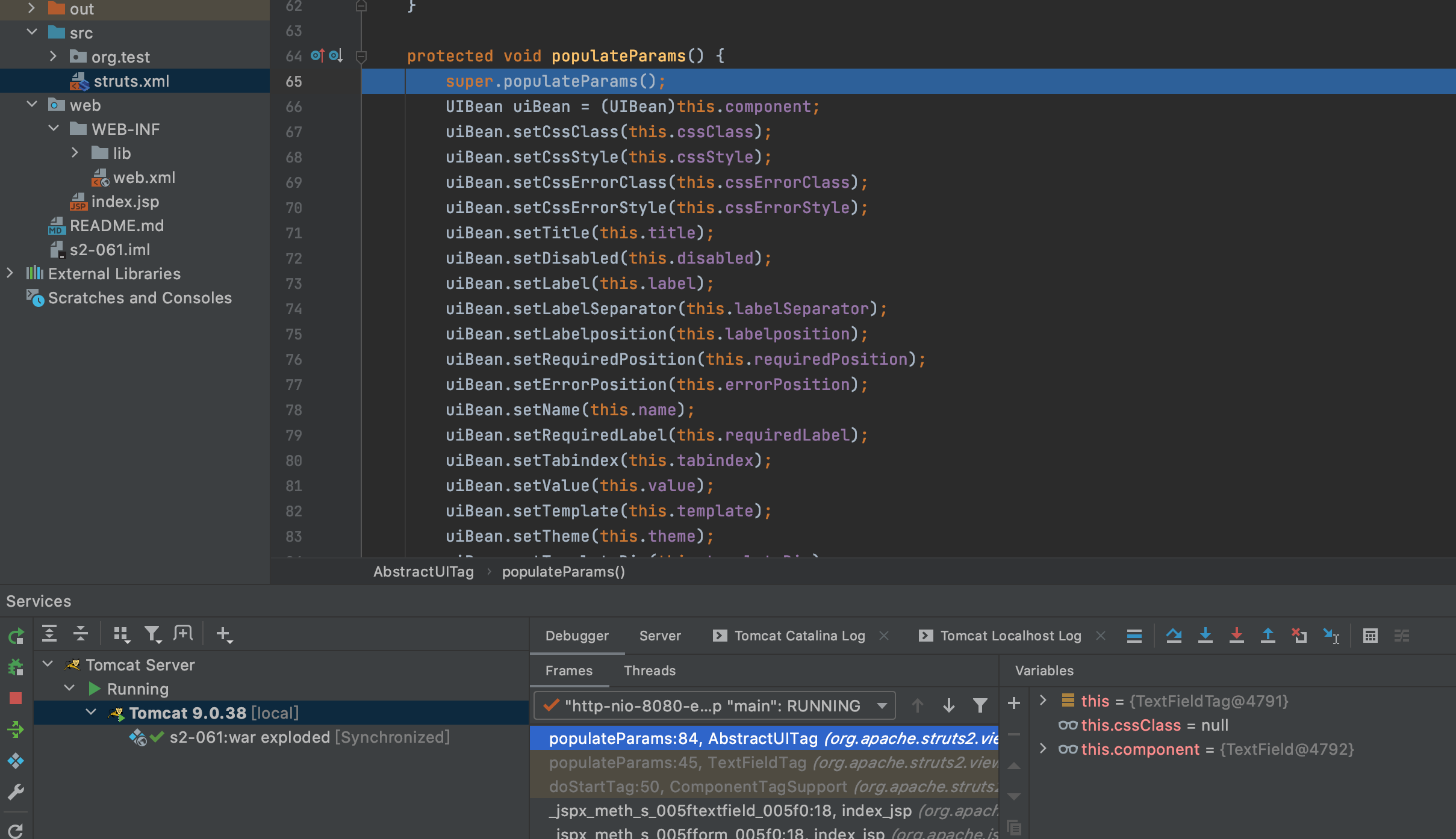Screen dimensions: 1456x839
Task: Click the Deploy All green arrows icon
Action: pyautogui.click(x=16, y=729)
